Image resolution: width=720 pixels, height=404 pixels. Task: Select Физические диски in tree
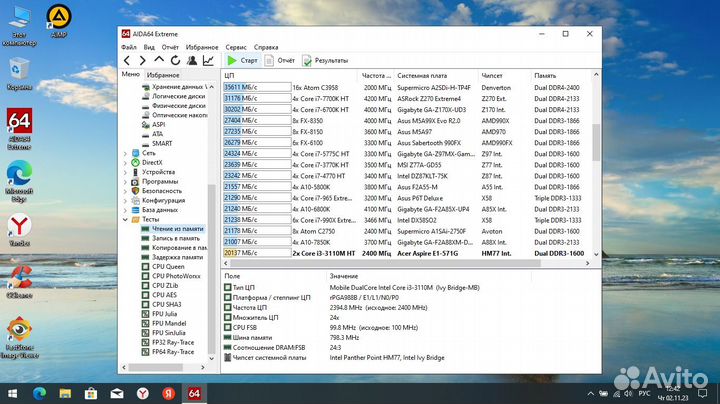click(174, 106)
